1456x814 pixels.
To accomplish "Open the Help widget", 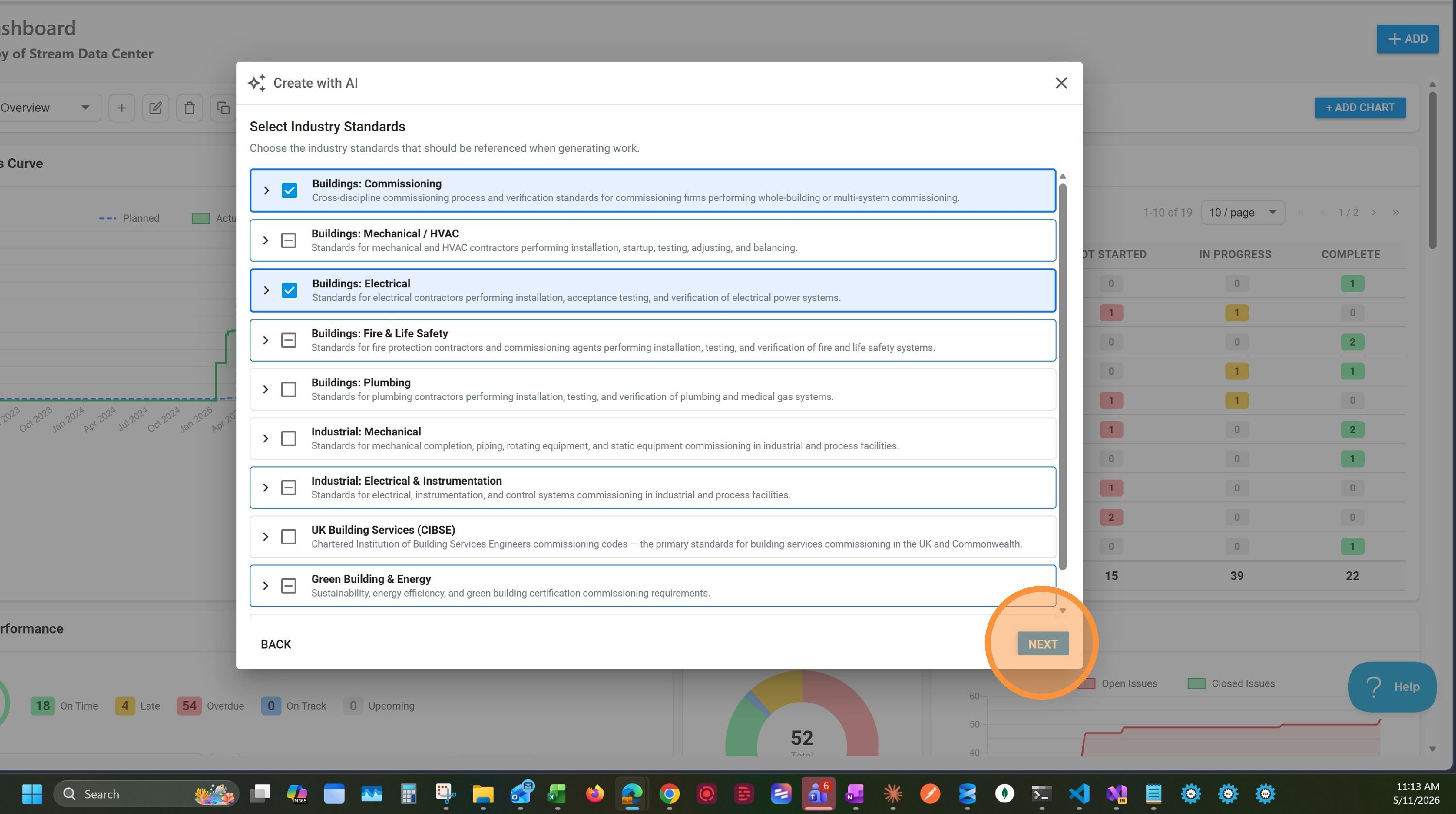I will click(x=1392, y=687).
